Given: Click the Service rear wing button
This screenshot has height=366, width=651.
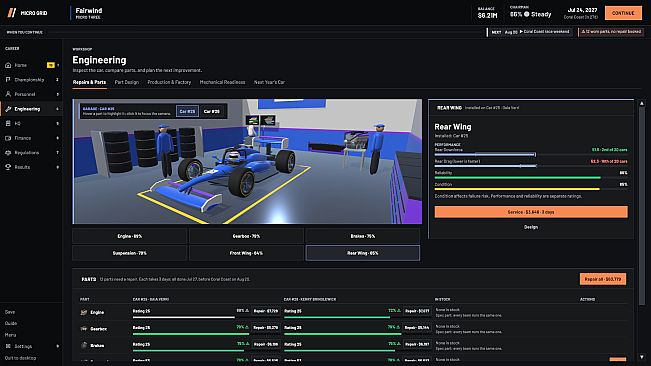Looking at the screenshot, I should click(x=531, y=212).
